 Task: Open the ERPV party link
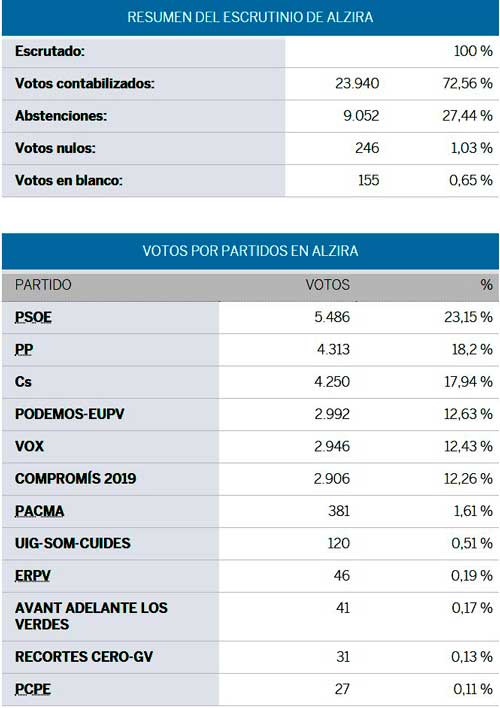pyautogui.click(x=33, y=576)
